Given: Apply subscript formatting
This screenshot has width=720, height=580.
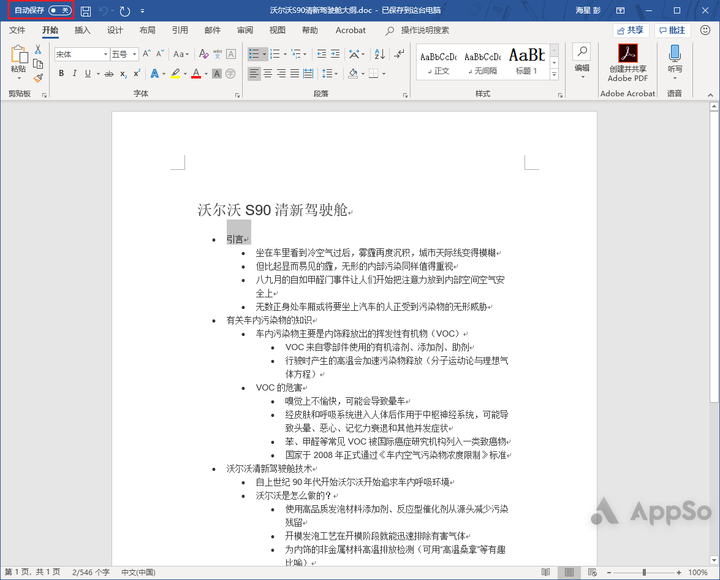Looking at the screenshot, I should 124,73.
